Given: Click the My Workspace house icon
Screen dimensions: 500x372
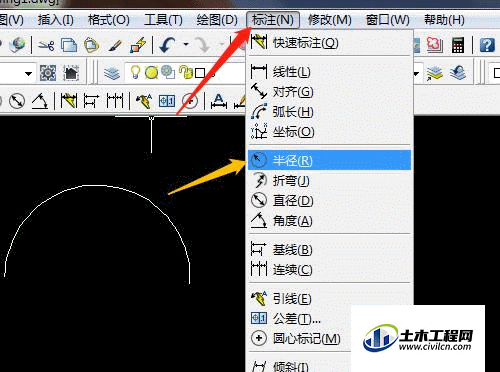Looking at the screenshot, I should point(71,73).
